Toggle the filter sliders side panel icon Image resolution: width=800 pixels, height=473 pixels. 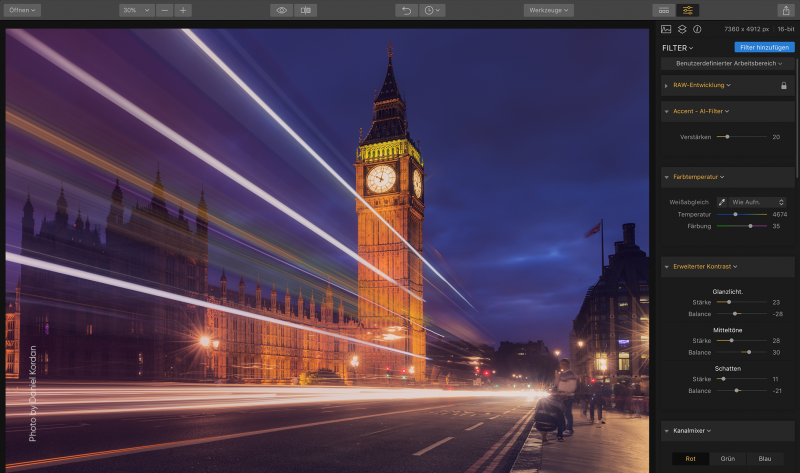pyautogui.click(x=688, y=10)
